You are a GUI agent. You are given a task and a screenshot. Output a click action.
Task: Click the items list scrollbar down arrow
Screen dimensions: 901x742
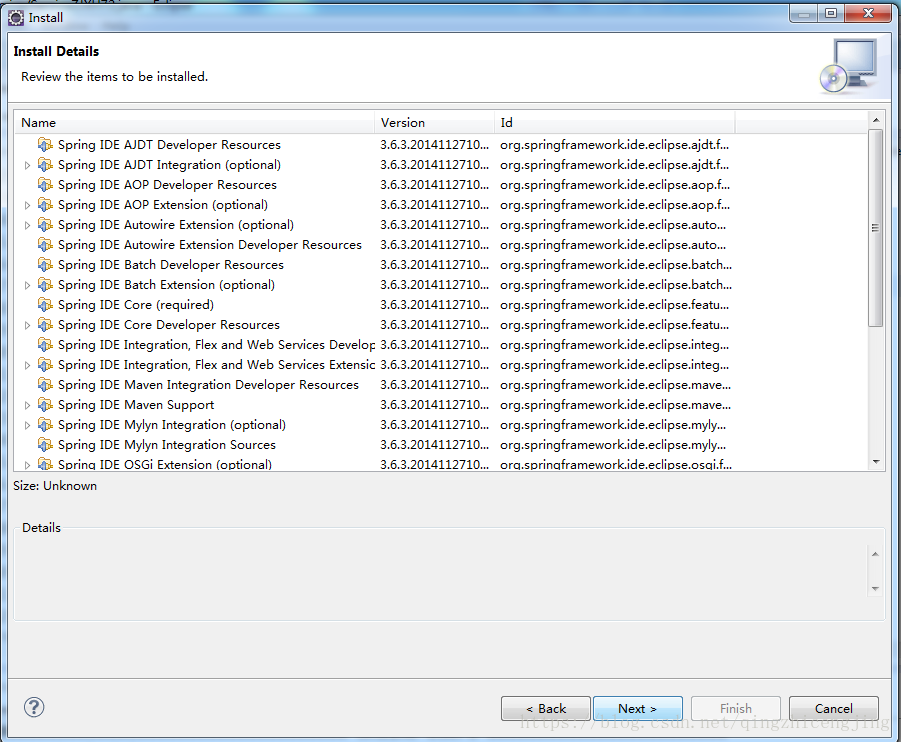point(876,462)
